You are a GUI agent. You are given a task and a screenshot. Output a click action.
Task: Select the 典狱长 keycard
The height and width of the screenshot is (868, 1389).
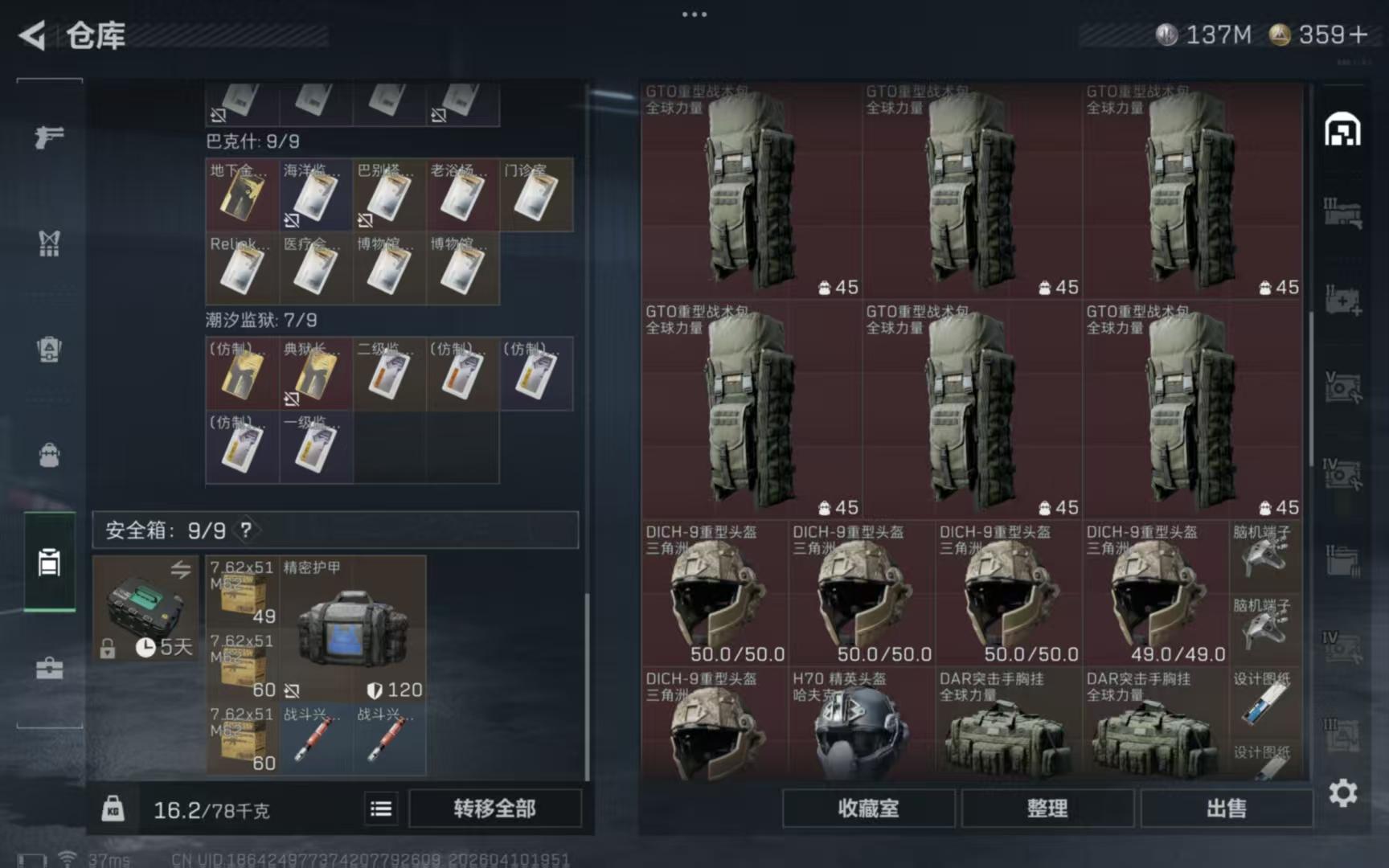click(316, 374)
